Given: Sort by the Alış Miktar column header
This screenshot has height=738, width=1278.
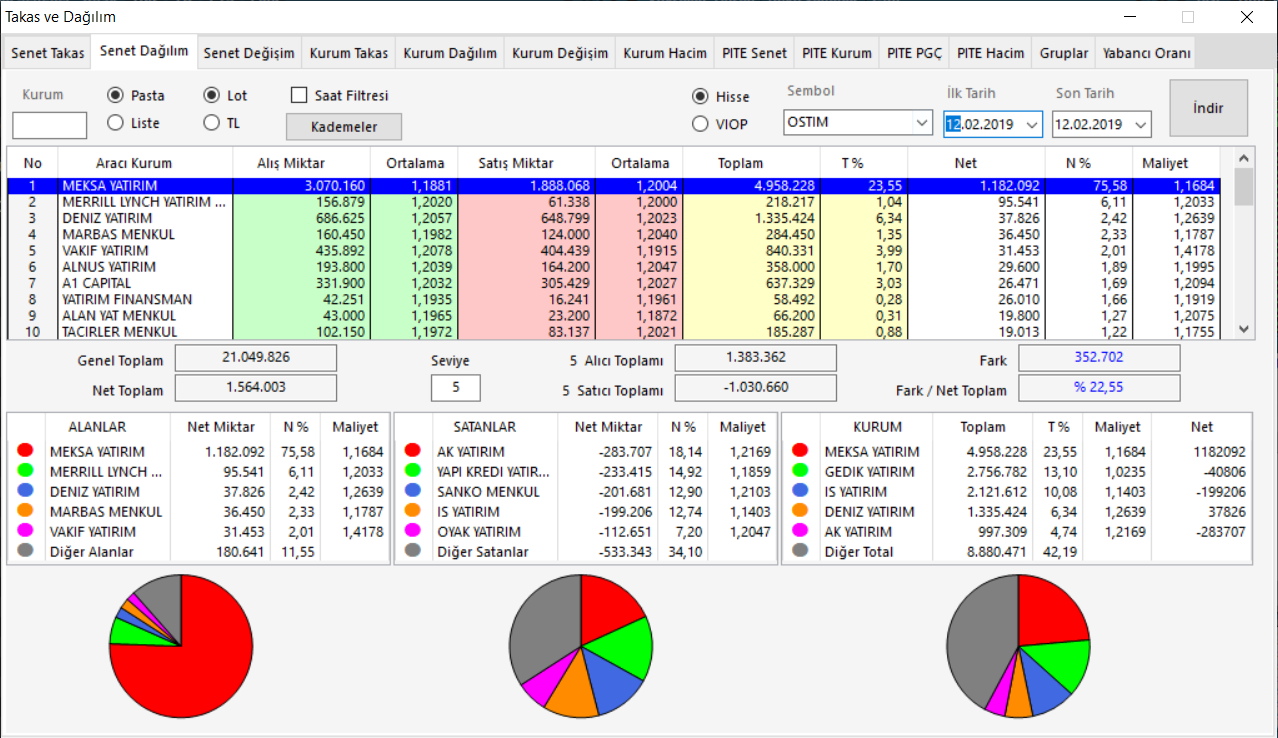Looking at the screenshot, I should tap(301, 163).
